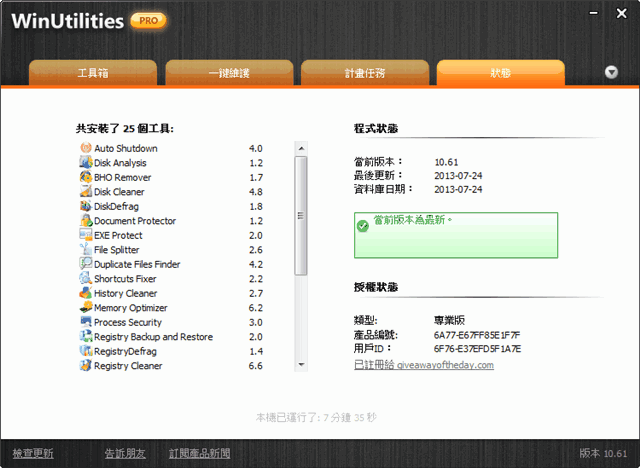
Task: Click the Memory Optimizer icon
Action: 86,307
